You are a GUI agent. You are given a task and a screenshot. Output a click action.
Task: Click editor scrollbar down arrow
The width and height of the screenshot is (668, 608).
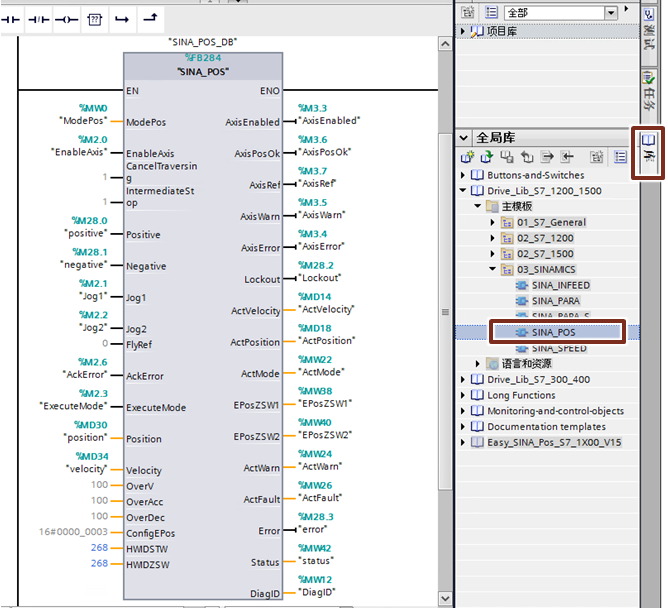click(x=445, y=598)
